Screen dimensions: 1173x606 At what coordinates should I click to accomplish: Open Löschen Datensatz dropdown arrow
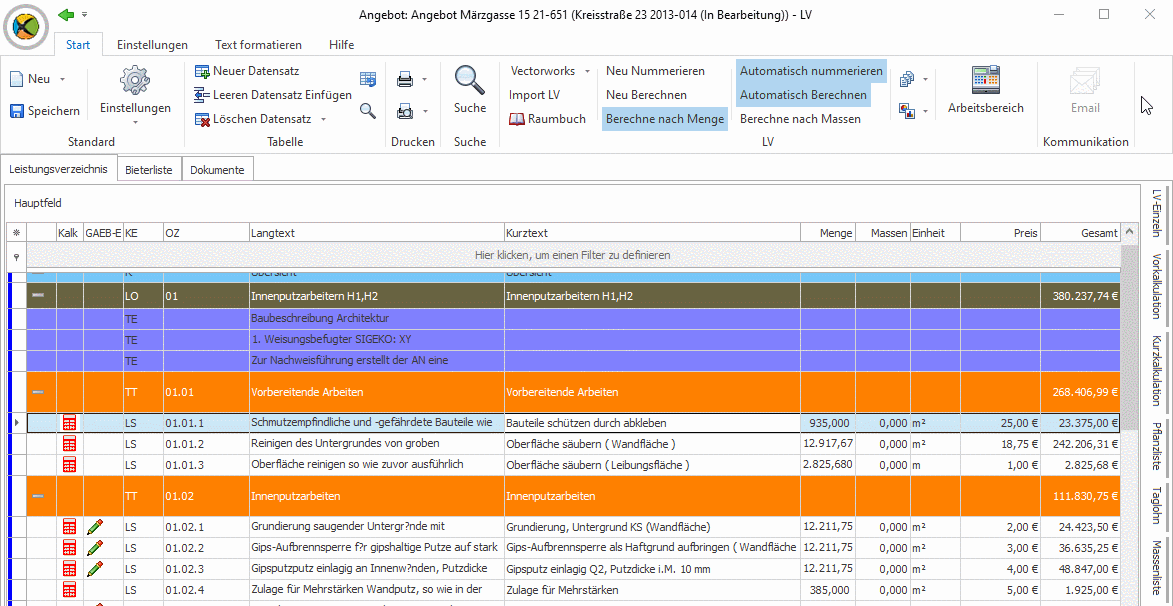click(x=323, y=119)
